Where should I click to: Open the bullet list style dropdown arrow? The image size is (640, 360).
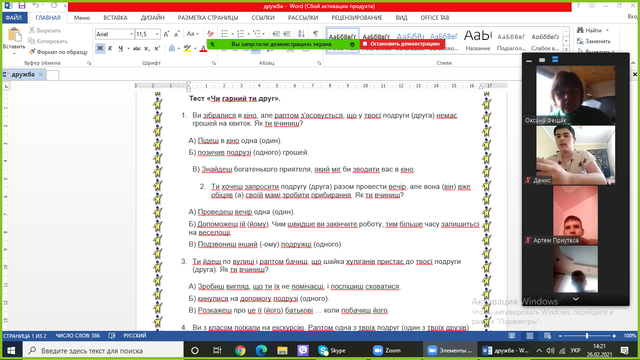tap(232, 34)
